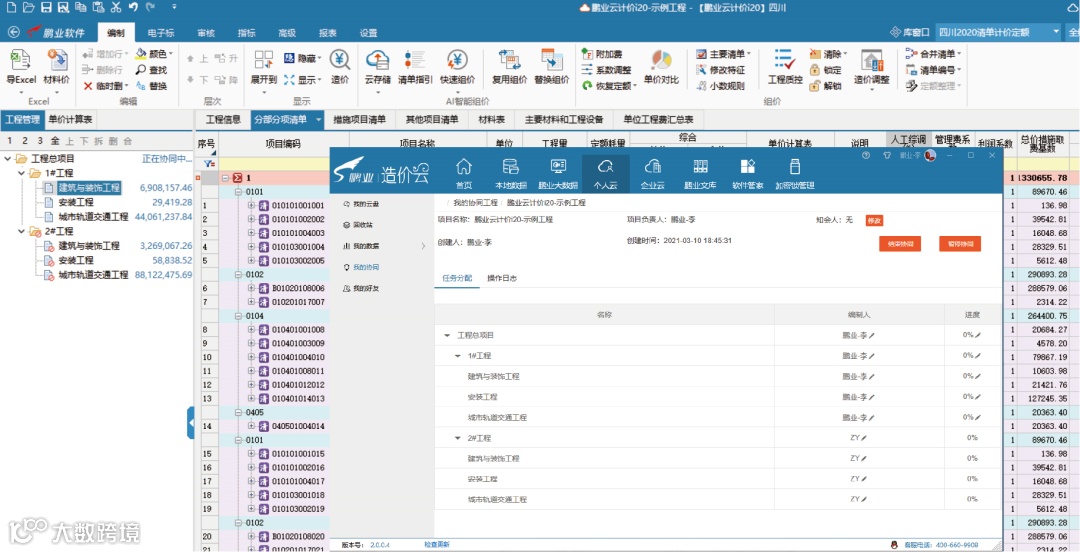Click the 查找 find icon
Screen dimensions: 1080x552
[141, 70]
